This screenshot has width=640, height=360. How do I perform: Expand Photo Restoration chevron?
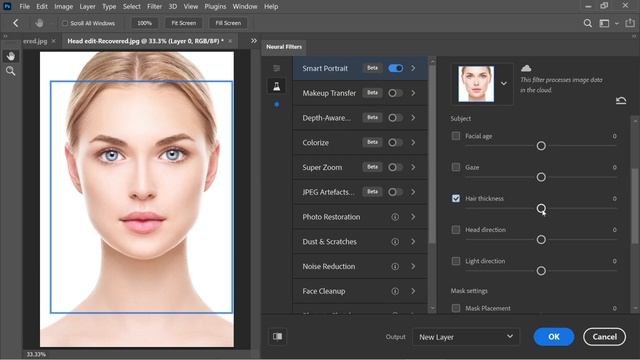pyautogui.click(x=413, y=217)
